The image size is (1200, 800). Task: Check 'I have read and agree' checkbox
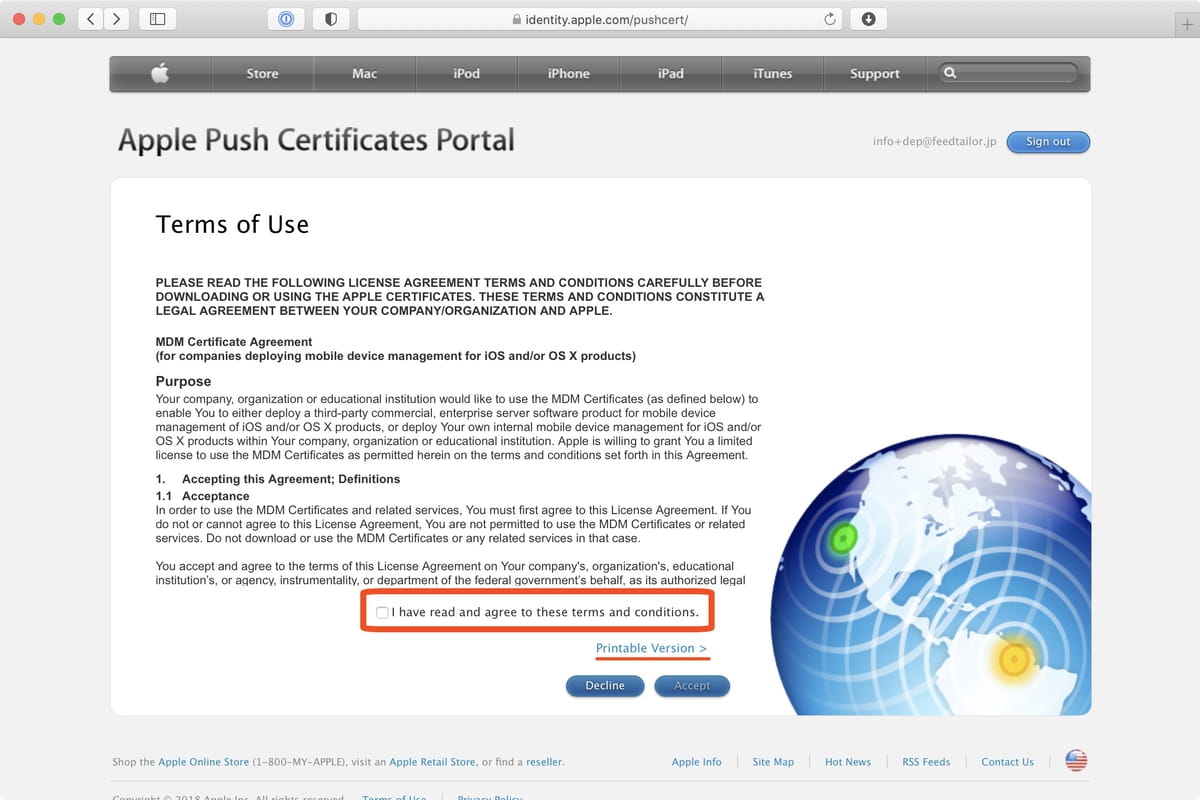tap(382, 612)
